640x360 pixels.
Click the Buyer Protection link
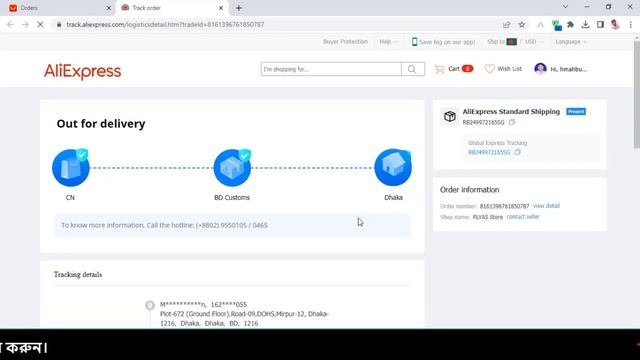(x=345, y=42)
